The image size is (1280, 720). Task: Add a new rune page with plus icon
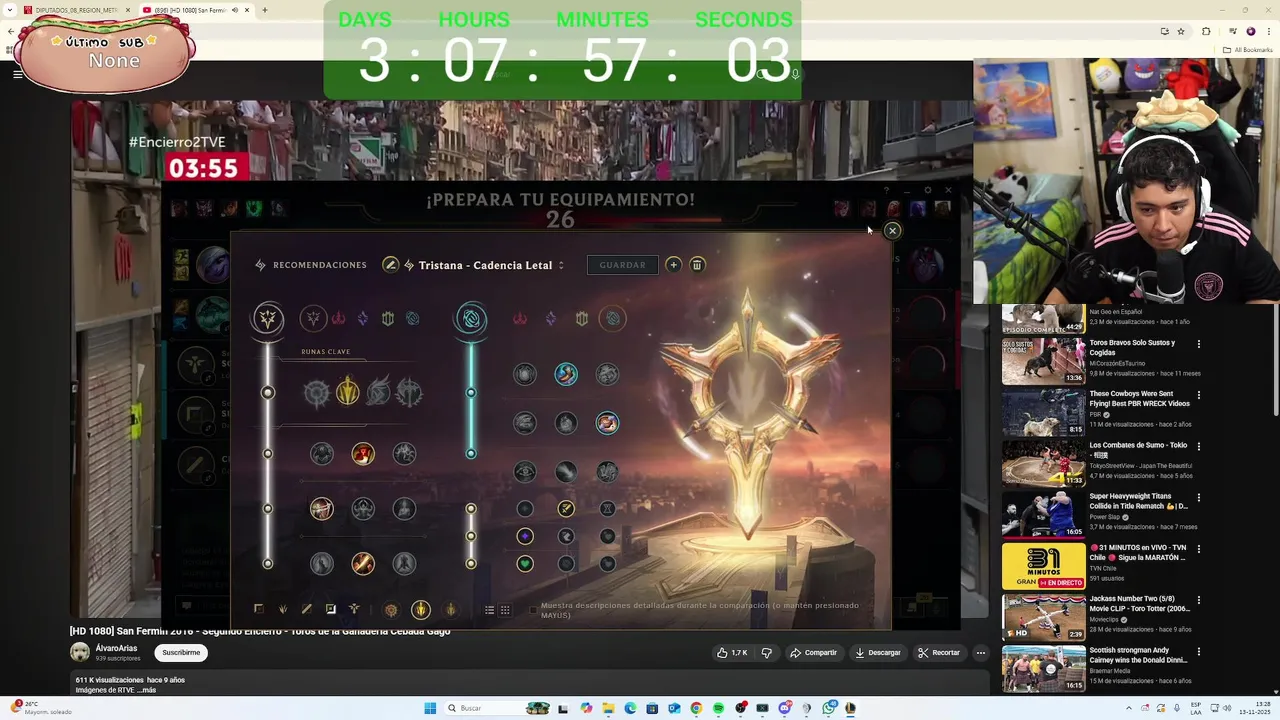[673, 265]
